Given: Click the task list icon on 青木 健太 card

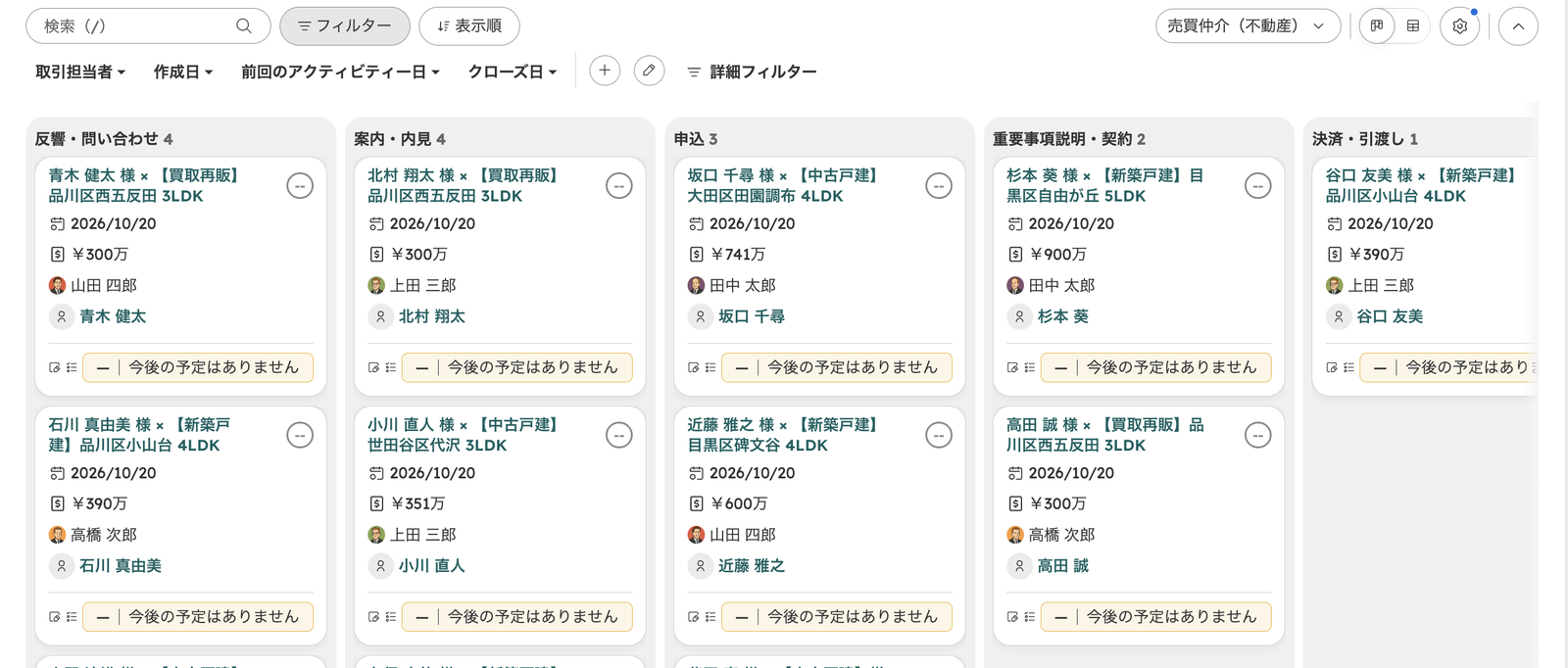Looking at the screenshot, I should click(72, 367).
